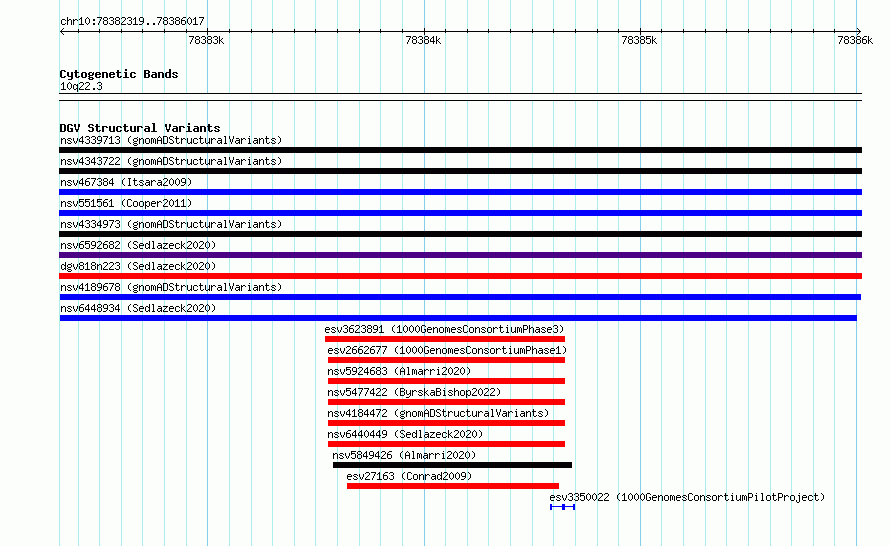This screenshot has height=546, width=890.
Task: Select the red bar under nsv4184472
Action: pos(446,423)
